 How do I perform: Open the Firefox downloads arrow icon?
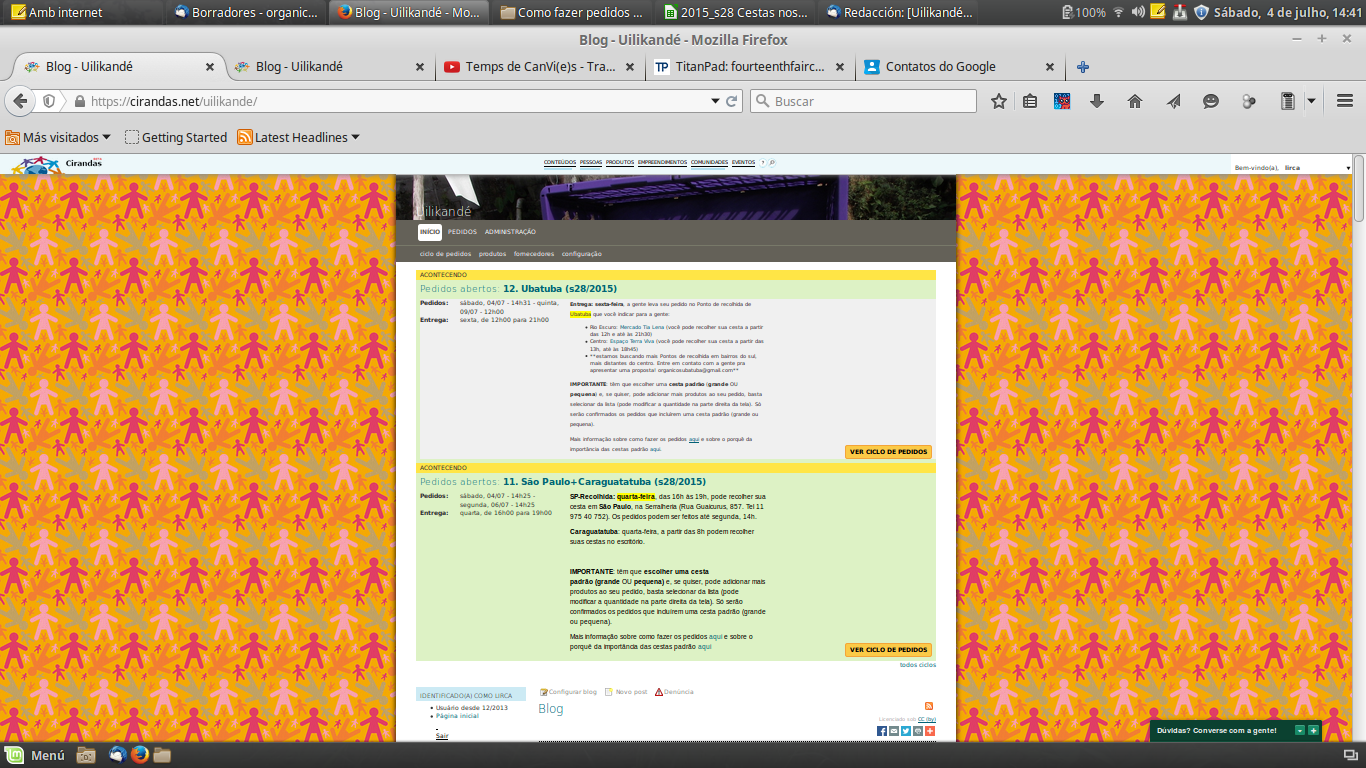tap(1097, 101)
